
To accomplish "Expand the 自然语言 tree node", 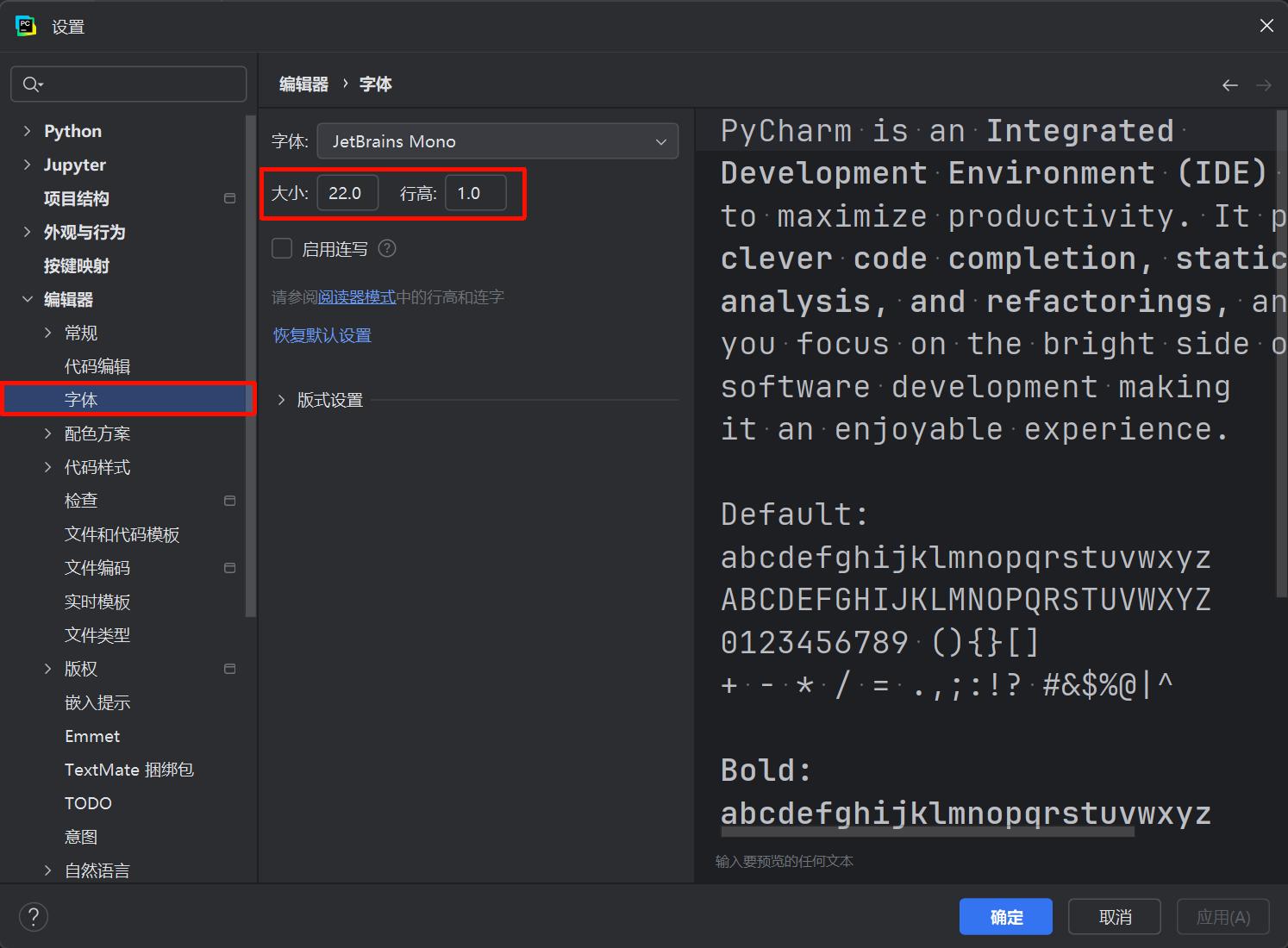I will click(x=47, y=870).
